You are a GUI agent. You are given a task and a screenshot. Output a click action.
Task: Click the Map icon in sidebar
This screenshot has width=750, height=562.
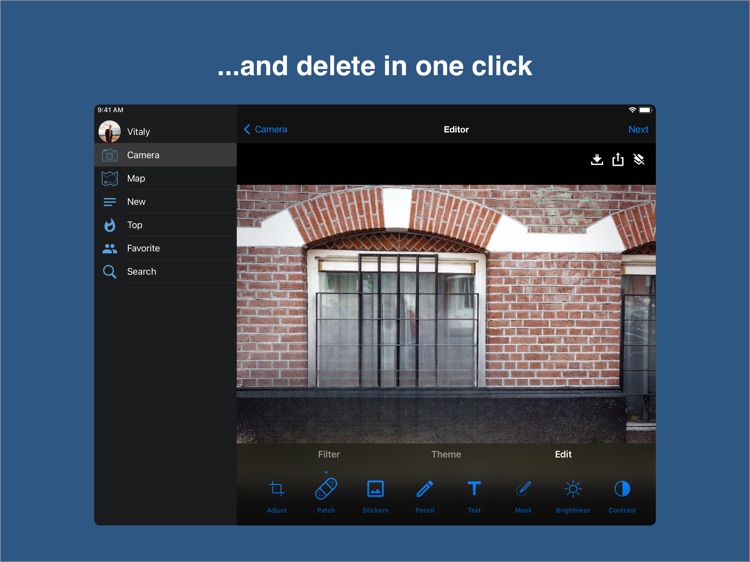pyautogui.click(x=110, y=178)
